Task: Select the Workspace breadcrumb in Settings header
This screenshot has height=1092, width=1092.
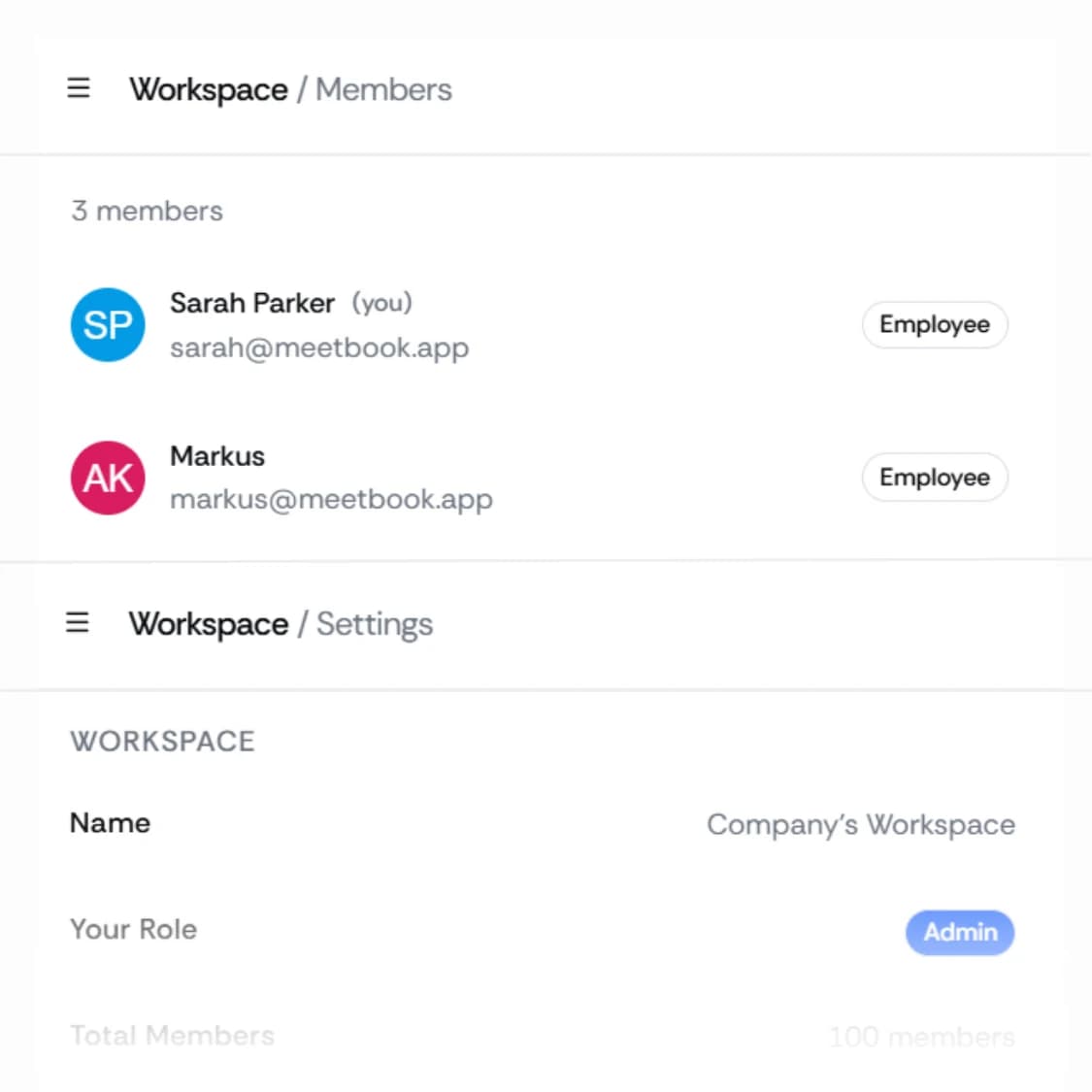Action: (x=209, y=624)
